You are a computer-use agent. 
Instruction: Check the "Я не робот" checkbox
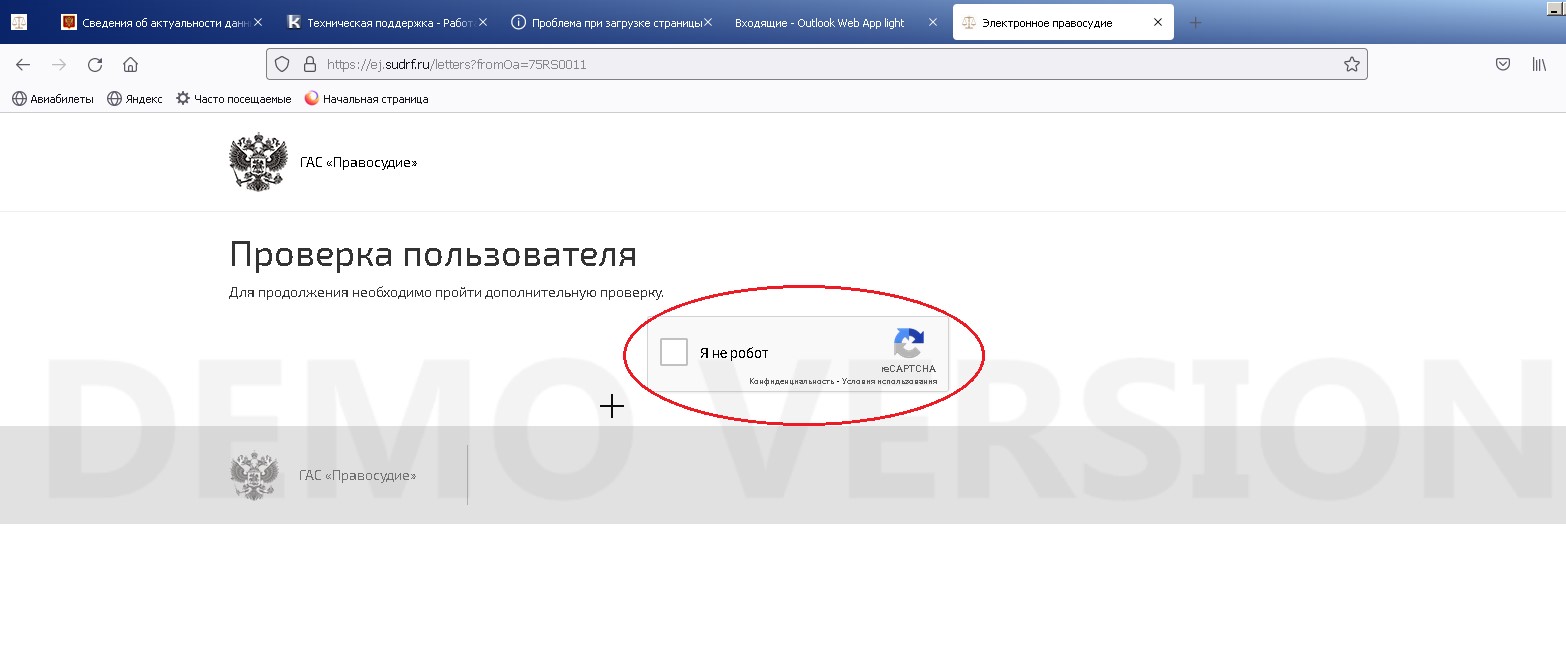pyautogui.click(x=674, y=352)
